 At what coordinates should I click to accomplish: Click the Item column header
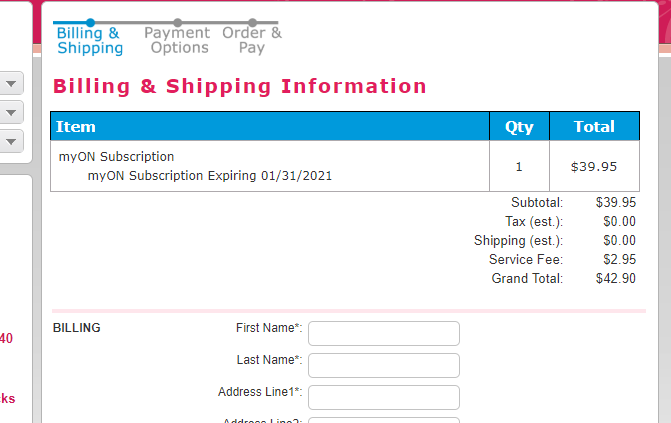tap(76, 127)
